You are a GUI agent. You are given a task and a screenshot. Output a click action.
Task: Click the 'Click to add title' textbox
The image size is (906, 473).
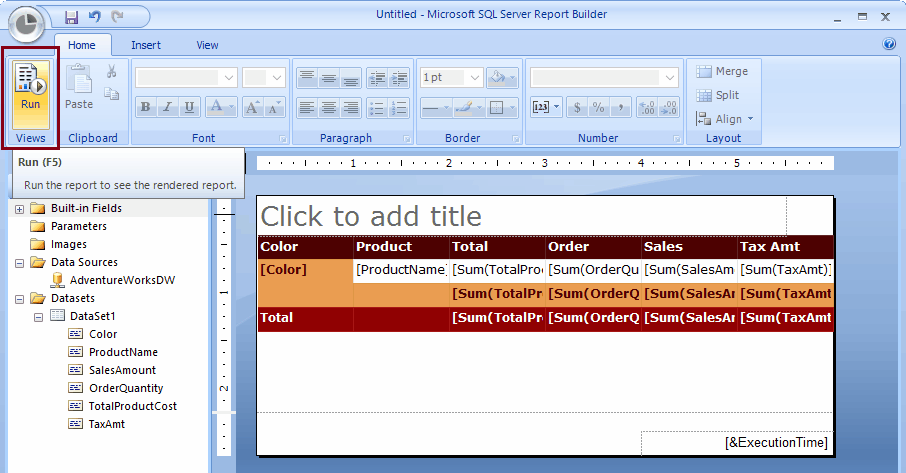(522, 216)
